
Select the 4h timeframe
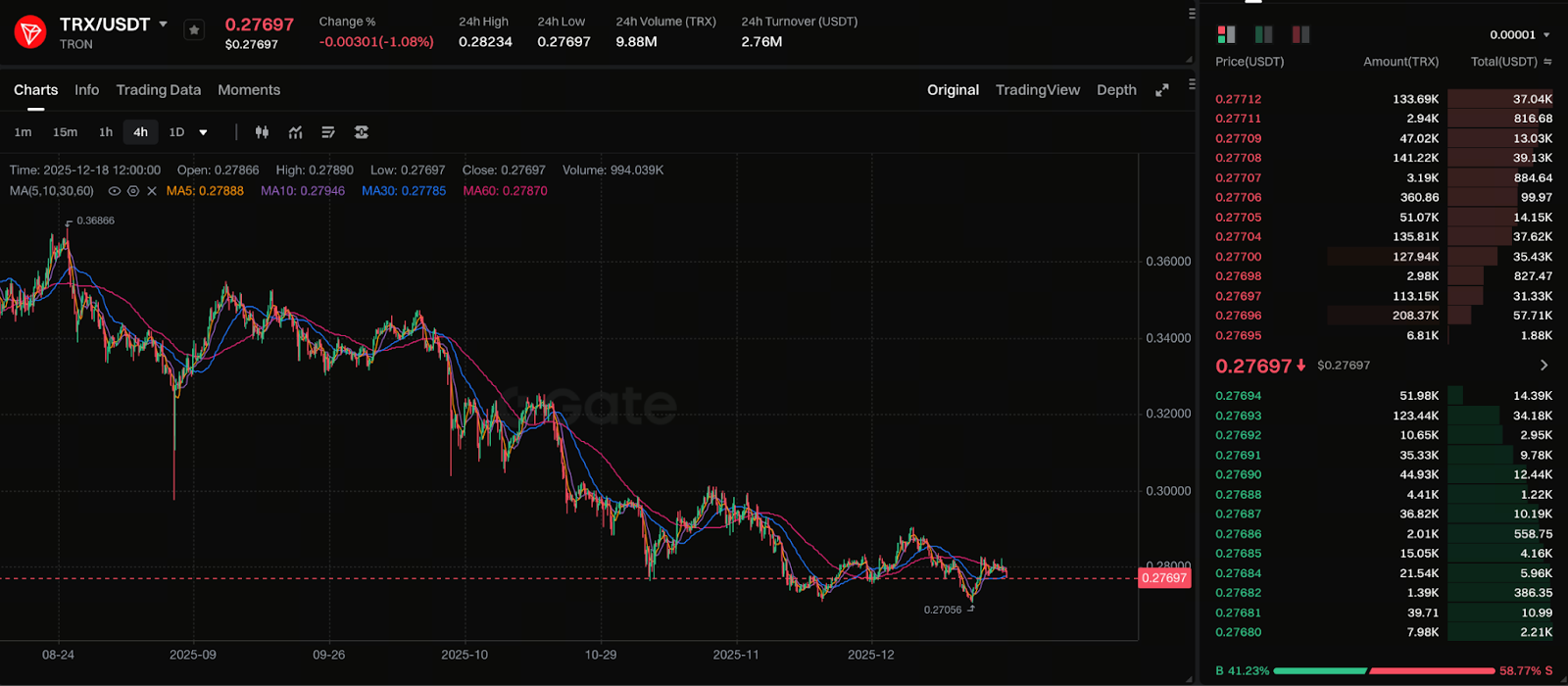coord(141,132)
